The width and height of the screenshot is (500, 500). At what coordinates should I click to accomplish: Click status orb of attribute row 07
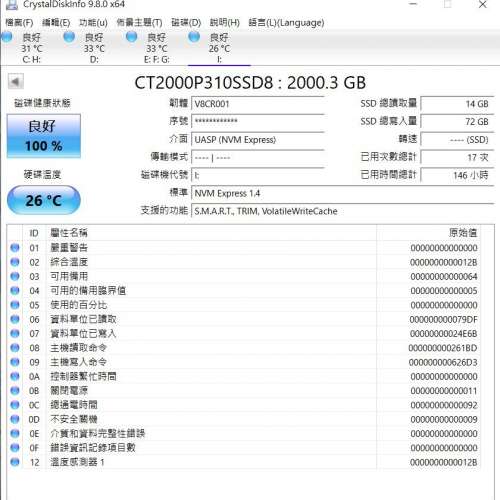(x=15, y=333)
